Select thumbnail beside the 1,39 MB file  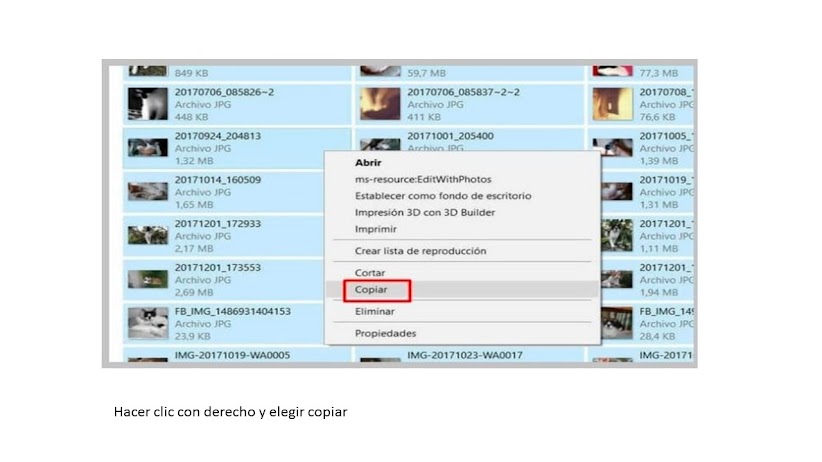click(x=612, y=147)
